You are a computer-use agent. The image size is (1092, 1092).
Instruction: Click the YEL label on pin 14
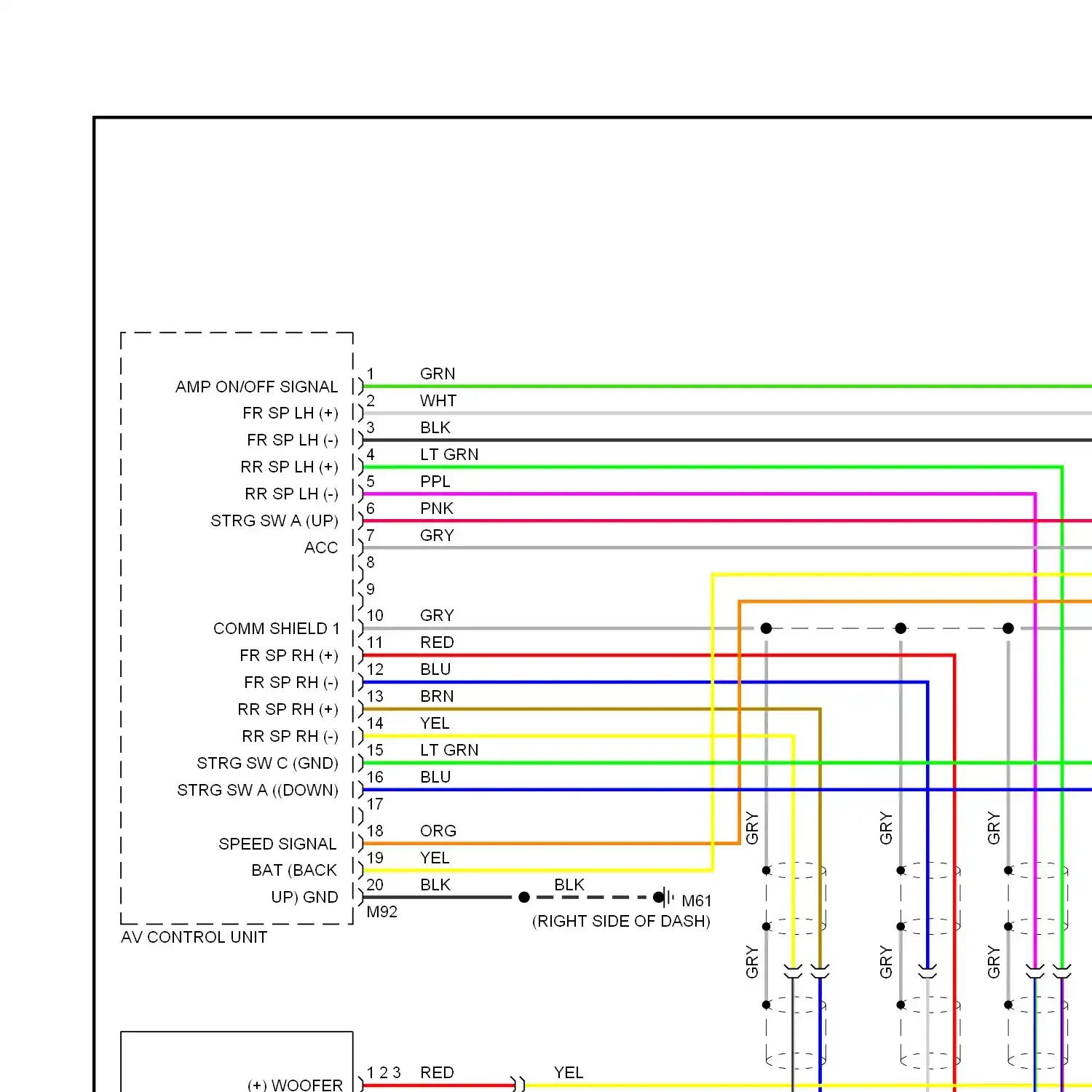tap(435, 723)
